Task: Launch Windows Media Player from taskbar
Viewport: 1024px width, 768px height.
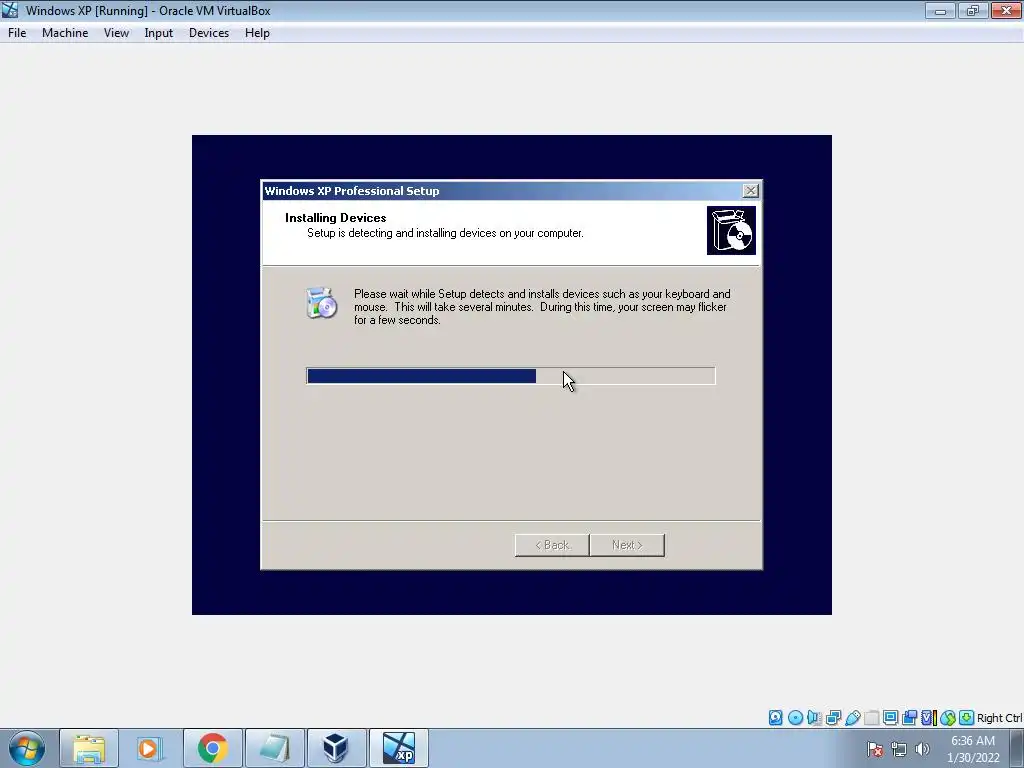Action: [x=150, y=748]
